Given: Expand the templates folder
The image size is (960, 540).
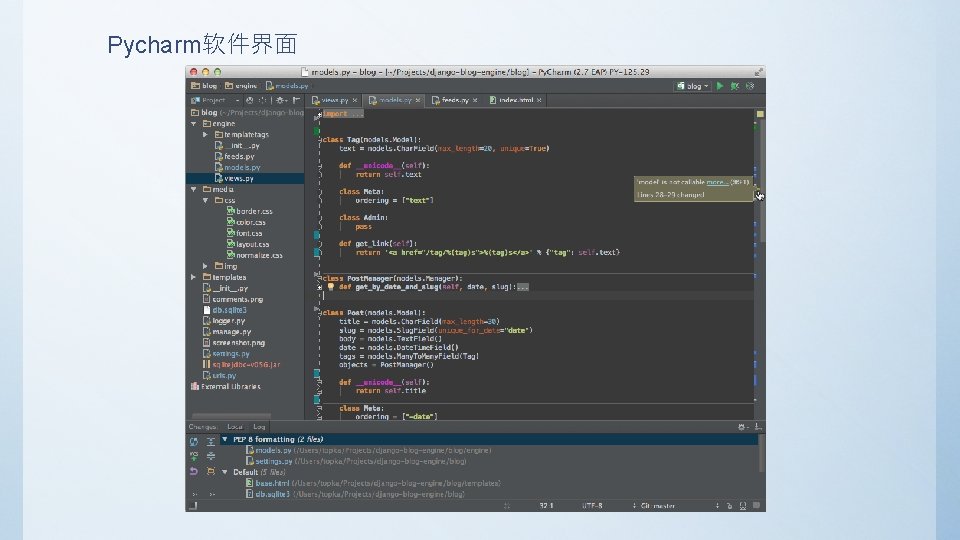Looking at the screenshot, I should coord(194,277).
